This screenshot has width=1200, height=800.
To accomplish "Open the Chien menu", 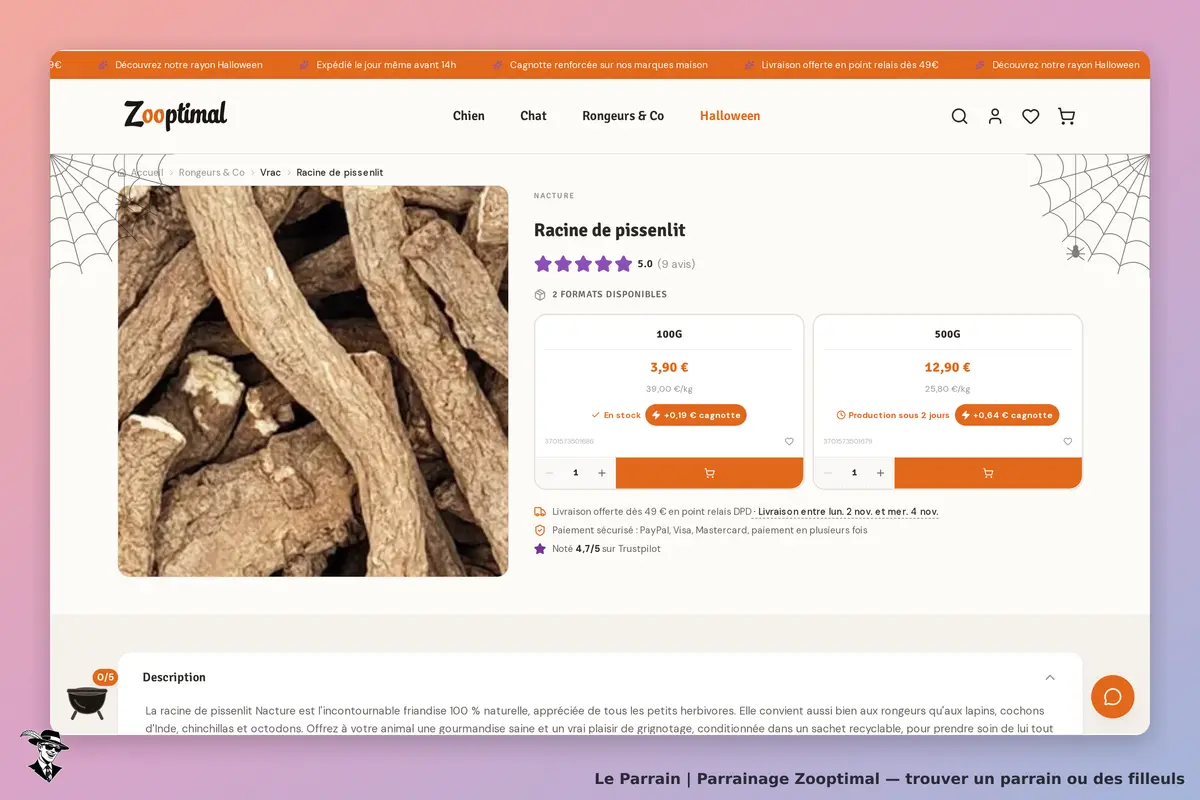I will (468, 116).
